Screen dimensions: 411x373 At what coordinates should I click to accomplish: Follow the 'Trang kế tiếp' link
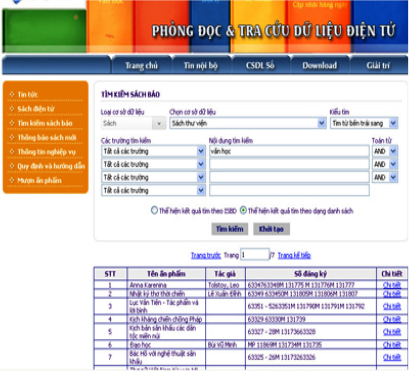click(x=294, y=255)
